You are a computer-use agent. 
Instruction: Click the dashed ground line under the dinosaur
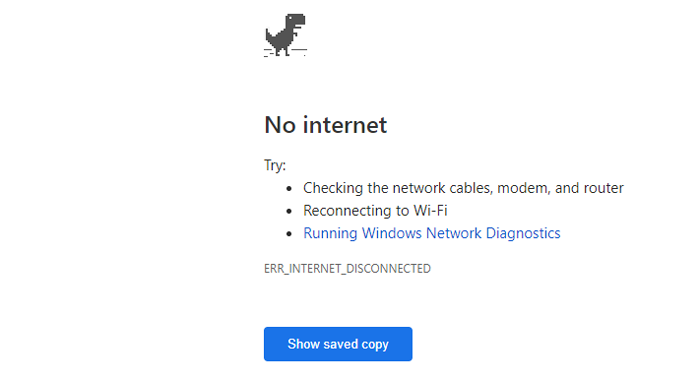tap(285, 53)
